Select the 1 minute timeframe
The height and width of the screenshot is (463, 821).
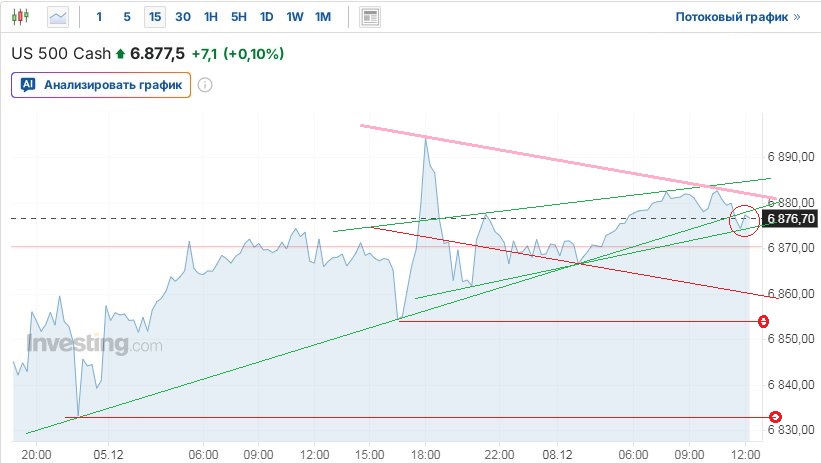(x=99, y=17)
